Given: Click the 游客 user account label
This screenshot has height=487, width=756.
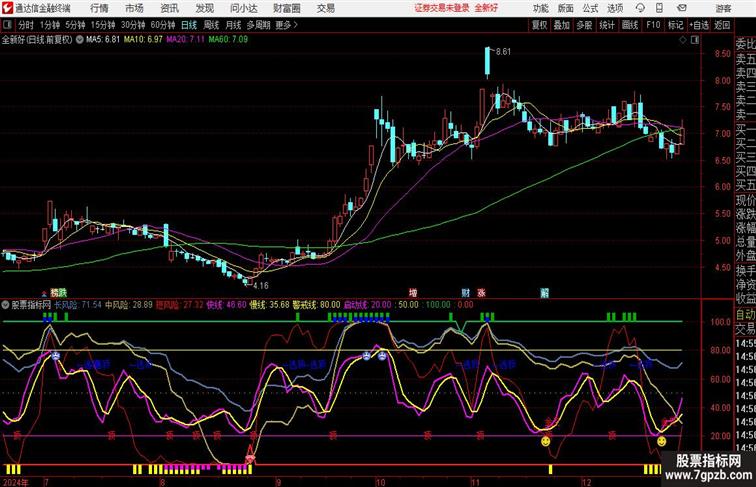Looking at the screenshot, I should (723, 8).
